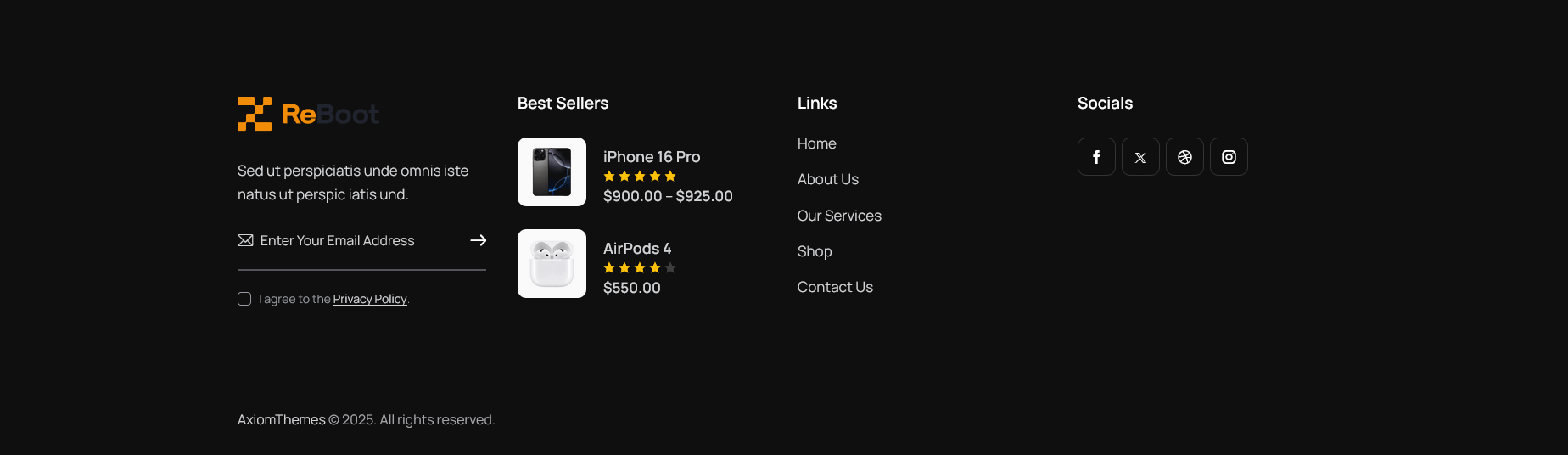Go to the About Us link

click(828, 179)
